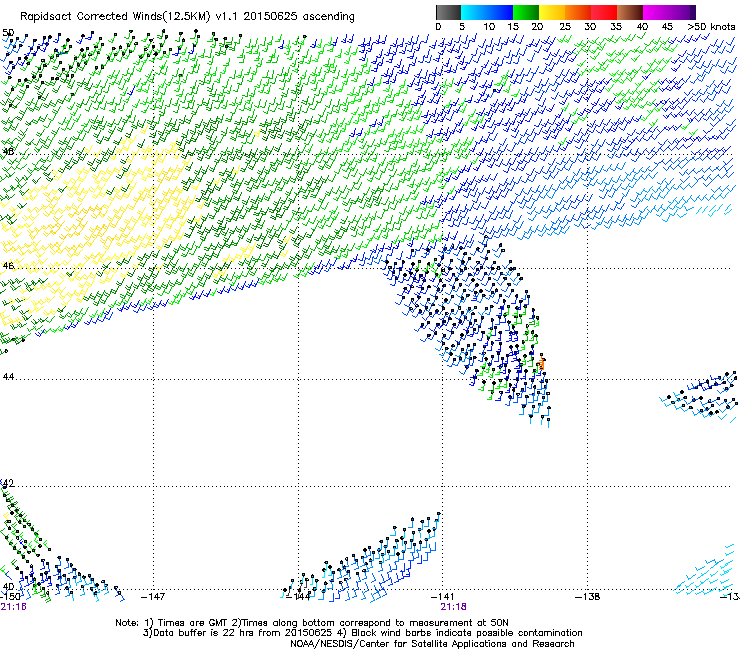Screen dimensions: 740x650
Task: Click the purple '21:18' time label
Action: point(454,607)
